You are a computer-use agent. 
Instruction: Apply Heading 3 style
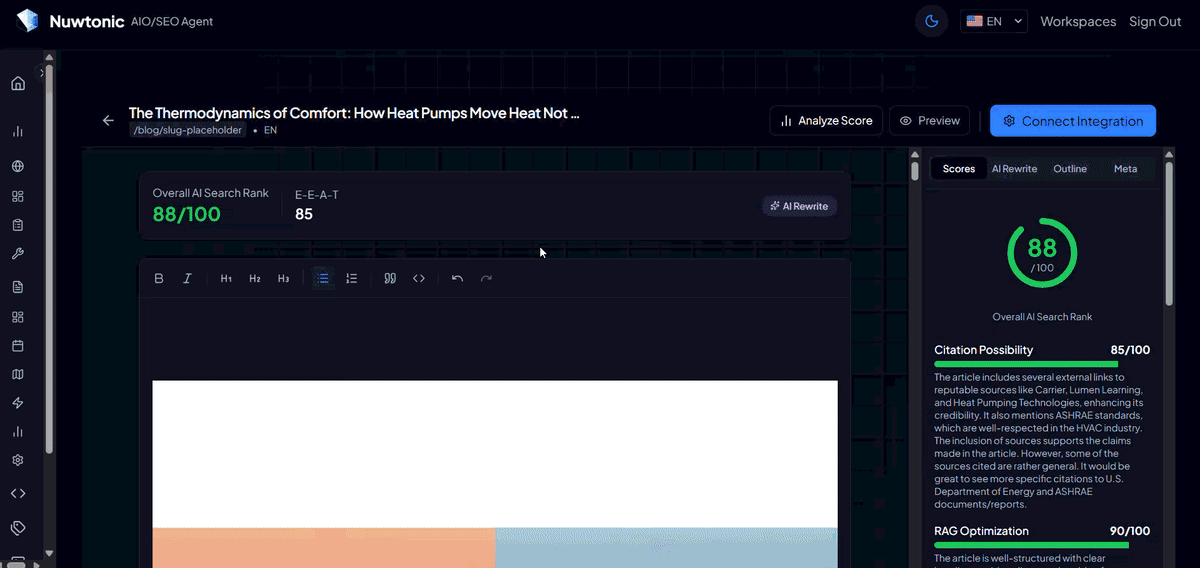284,278
